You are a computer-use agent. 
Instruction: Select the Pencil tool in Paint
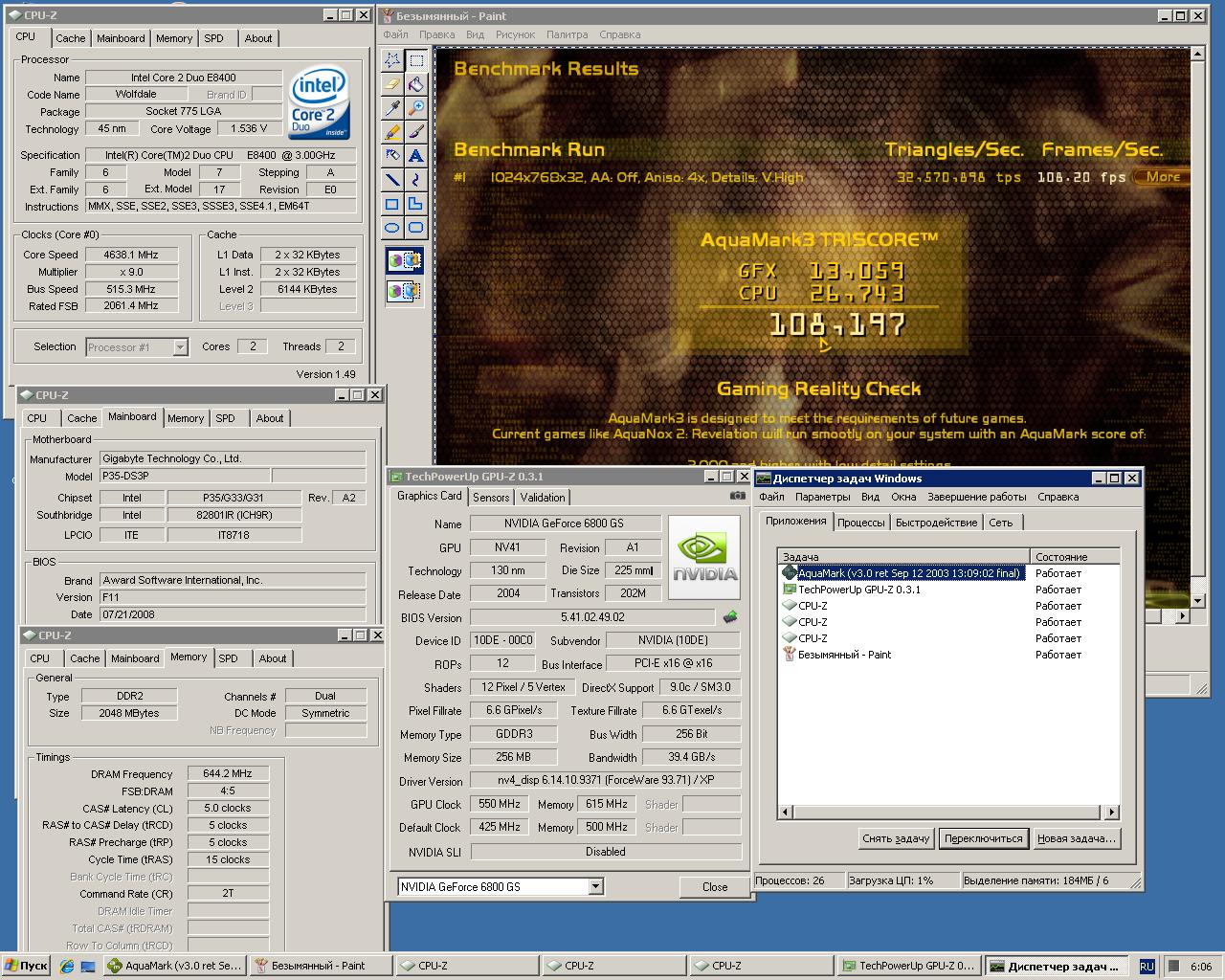point(392,132)
